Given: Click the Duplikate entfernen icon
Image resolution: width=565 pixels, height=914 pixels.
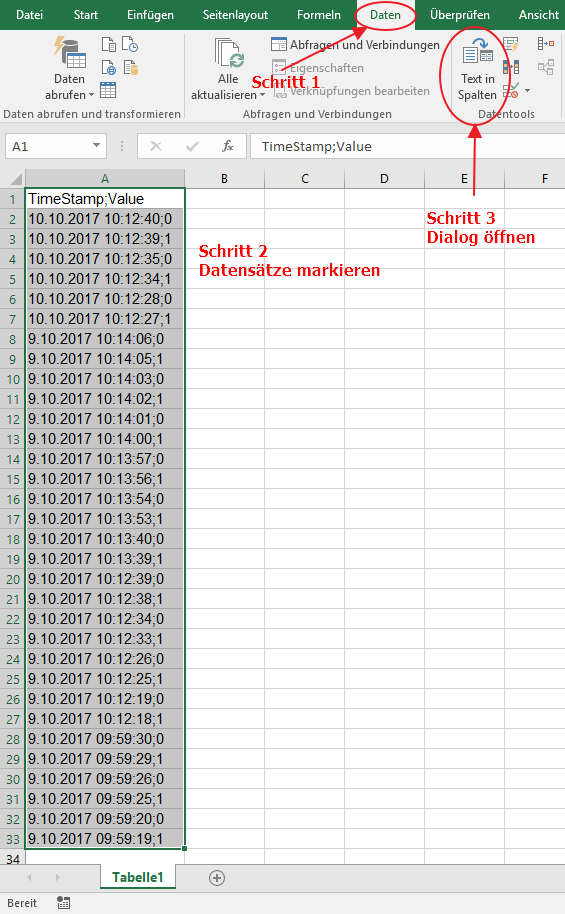Looking at the screenshot, I should point(511,67).
